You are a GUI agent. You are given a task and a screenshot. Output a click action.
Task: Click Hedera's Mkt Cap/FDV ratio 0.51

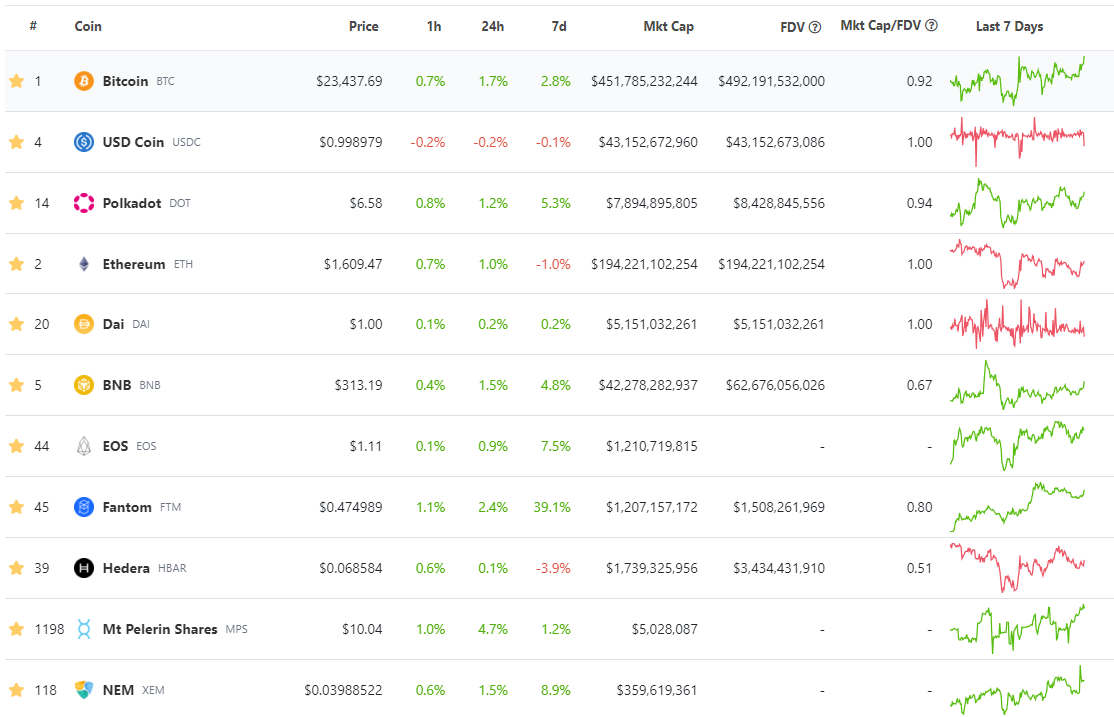coord(919,568)
